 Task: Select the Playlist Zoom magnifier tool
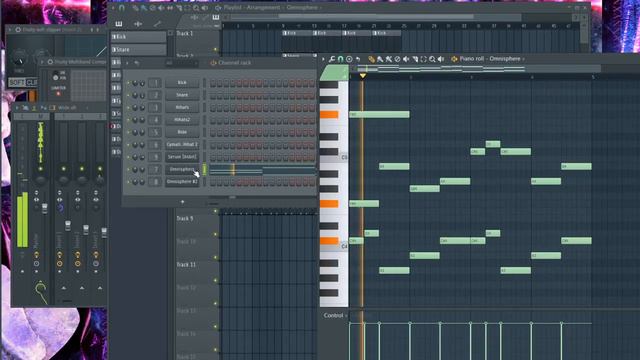click(x=196, y=8)
